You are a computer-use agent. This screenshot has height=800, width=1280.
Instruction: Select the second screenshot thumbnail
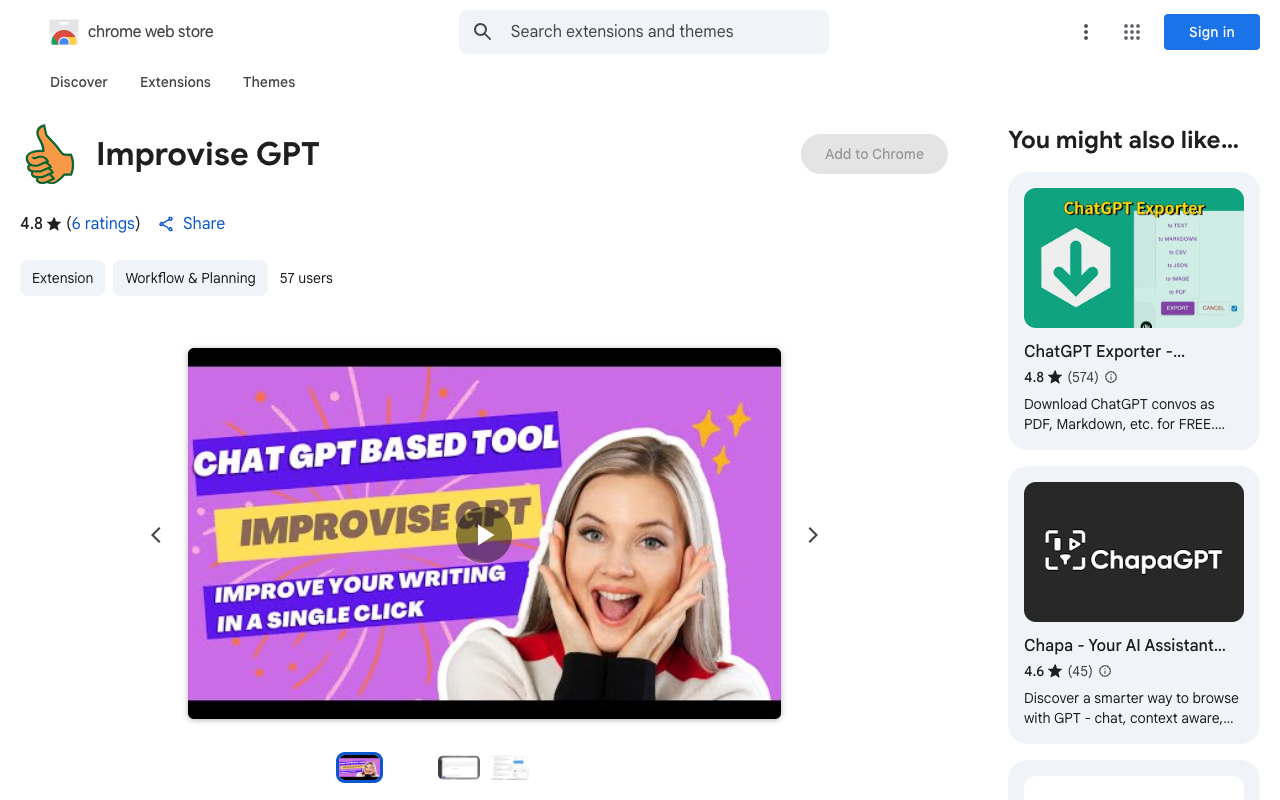(x=459, y=767)
